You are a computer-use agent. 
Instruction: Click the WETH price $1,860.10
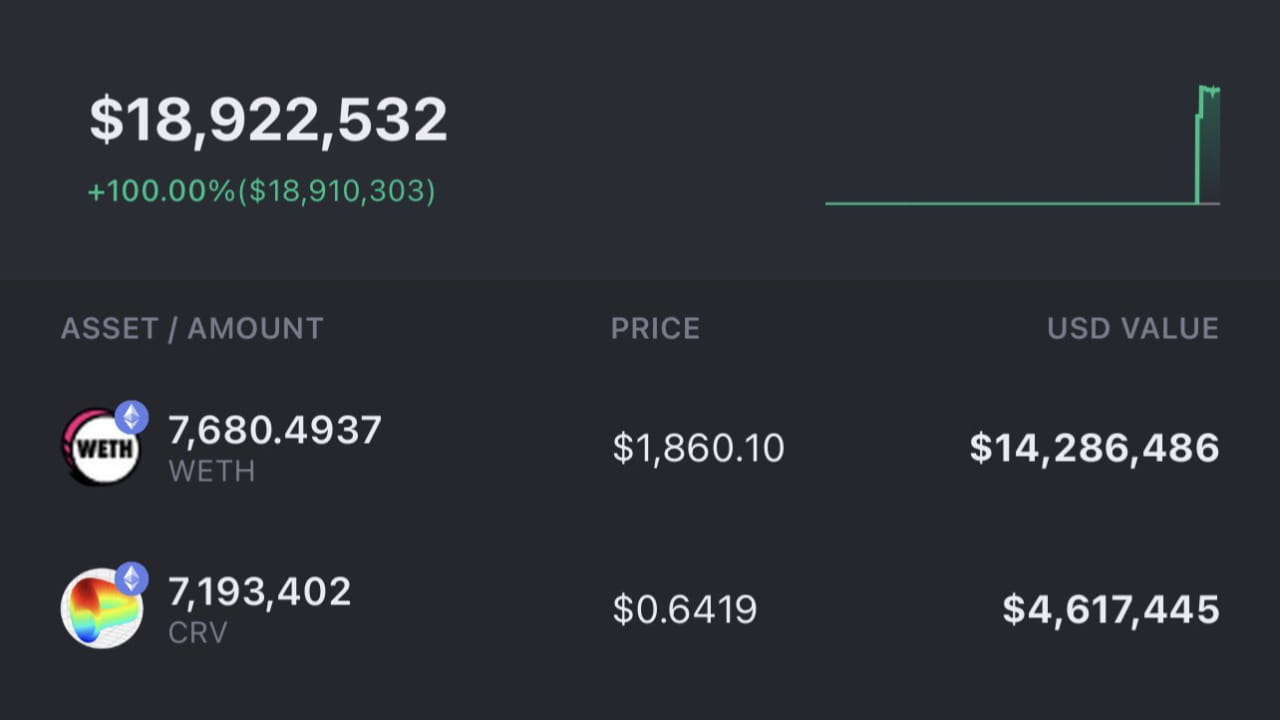[698, 448]
